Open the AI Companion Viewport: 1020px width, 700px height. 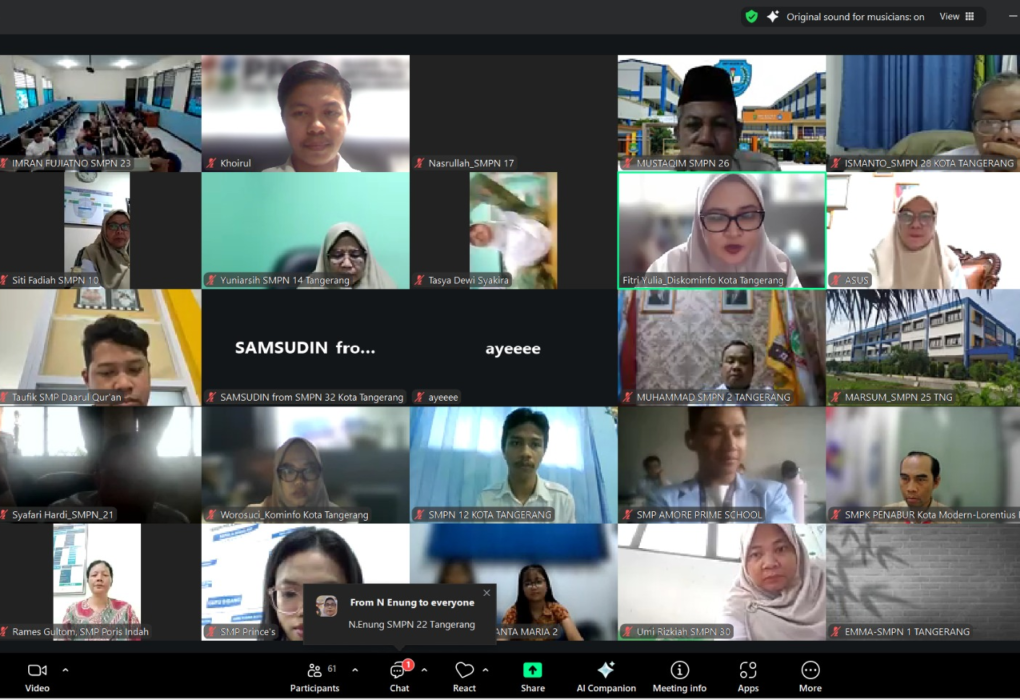point(605,675)
